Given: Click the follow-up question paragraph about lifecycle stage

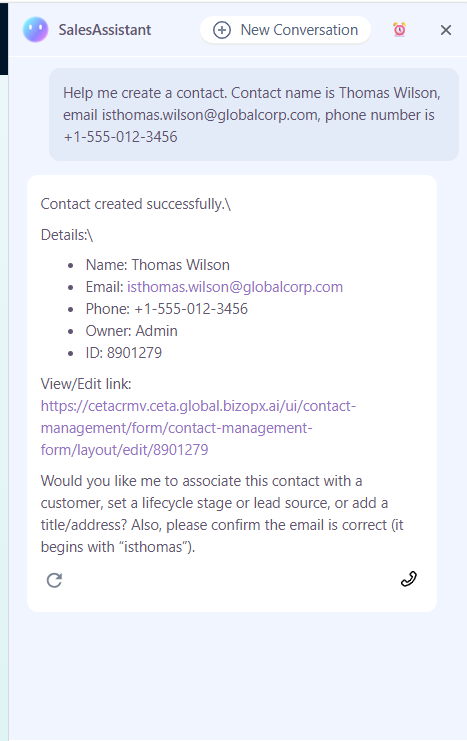Looking at the screenshot, I should point(222,514).
